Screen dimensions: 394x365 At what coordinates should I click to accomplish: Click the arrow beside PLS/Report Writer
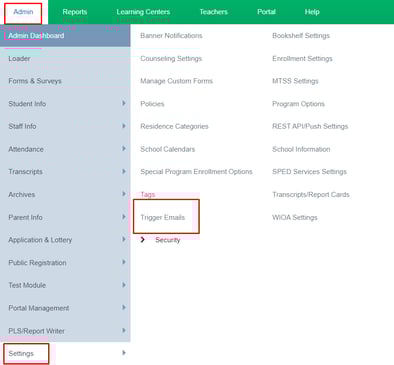[x=124, y=330]
